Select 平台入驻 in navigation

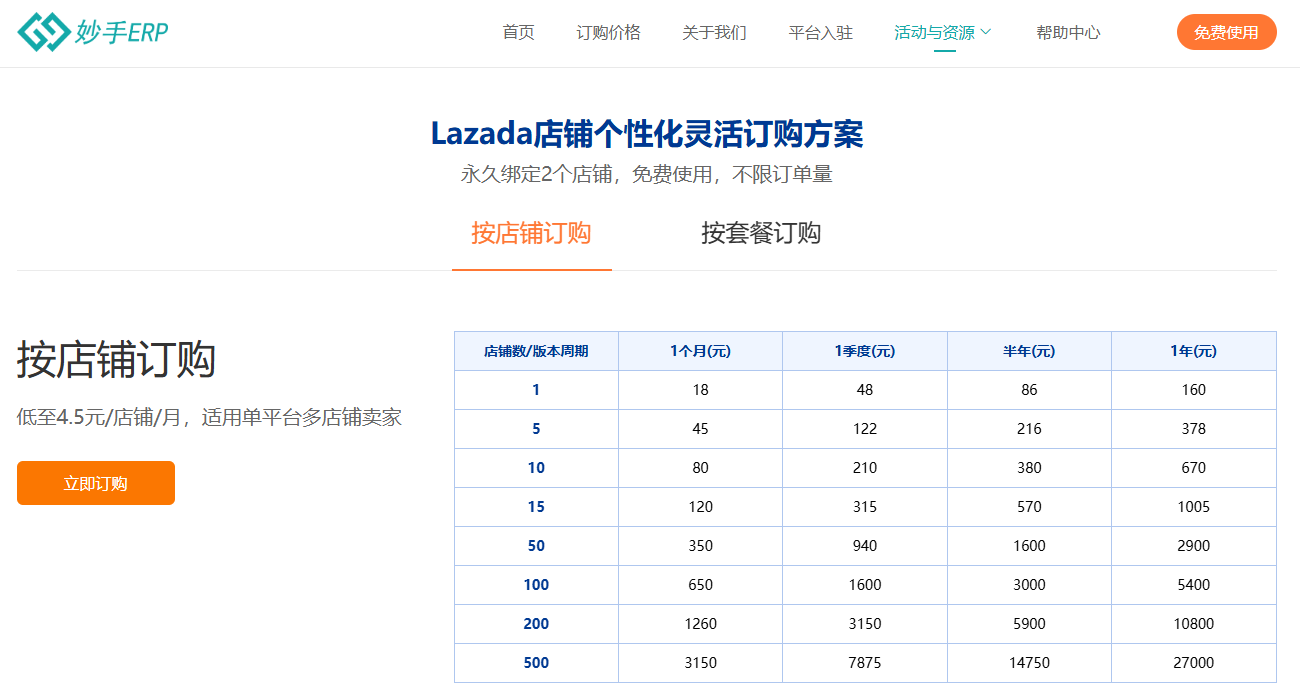point(820,32)
